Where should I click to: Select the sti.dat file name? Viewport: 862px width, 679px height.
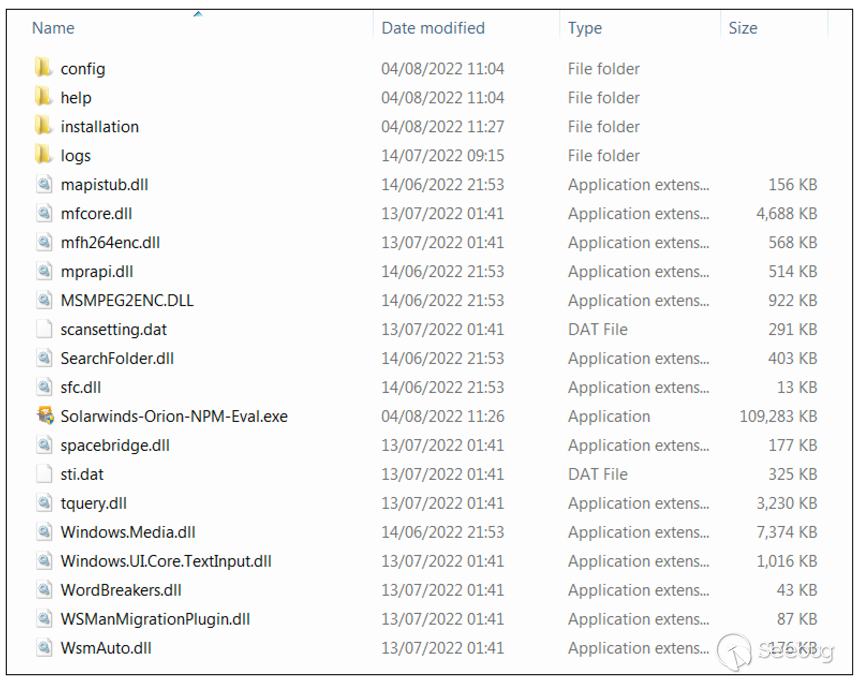pyautogui.click(x=82, y=474)
